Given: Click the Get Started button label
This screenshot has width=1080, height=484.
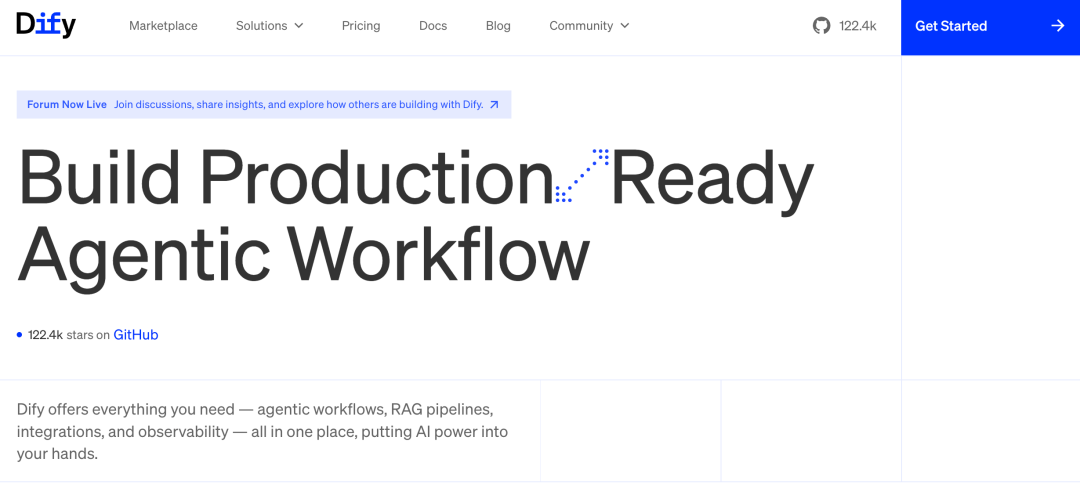Looking at the screenshot, I should tap(951, 26).
